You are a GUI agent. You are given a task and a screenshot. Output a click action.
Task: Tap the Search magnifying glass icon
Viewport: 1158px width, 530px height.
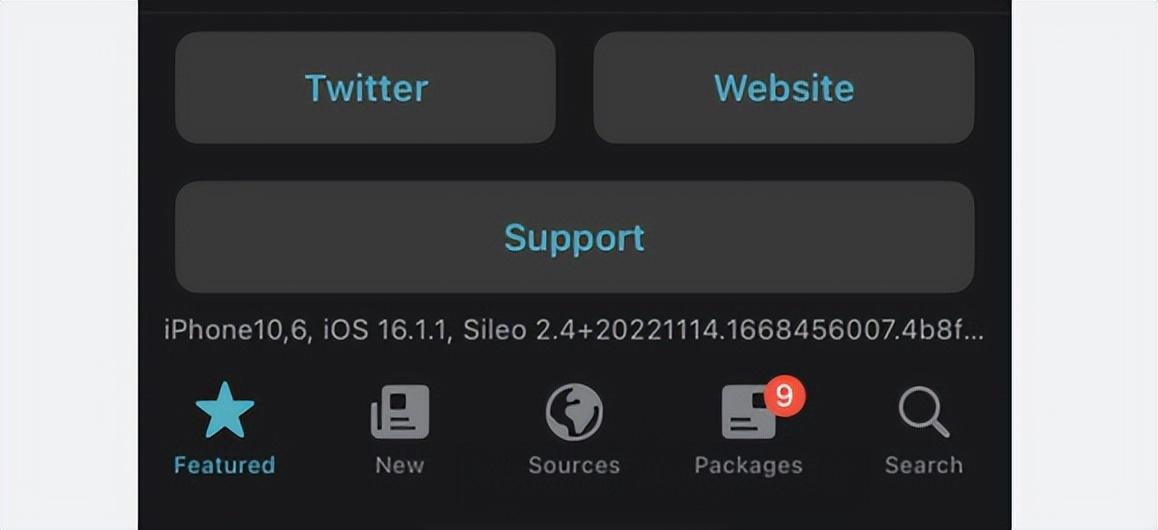click(924, 412)
